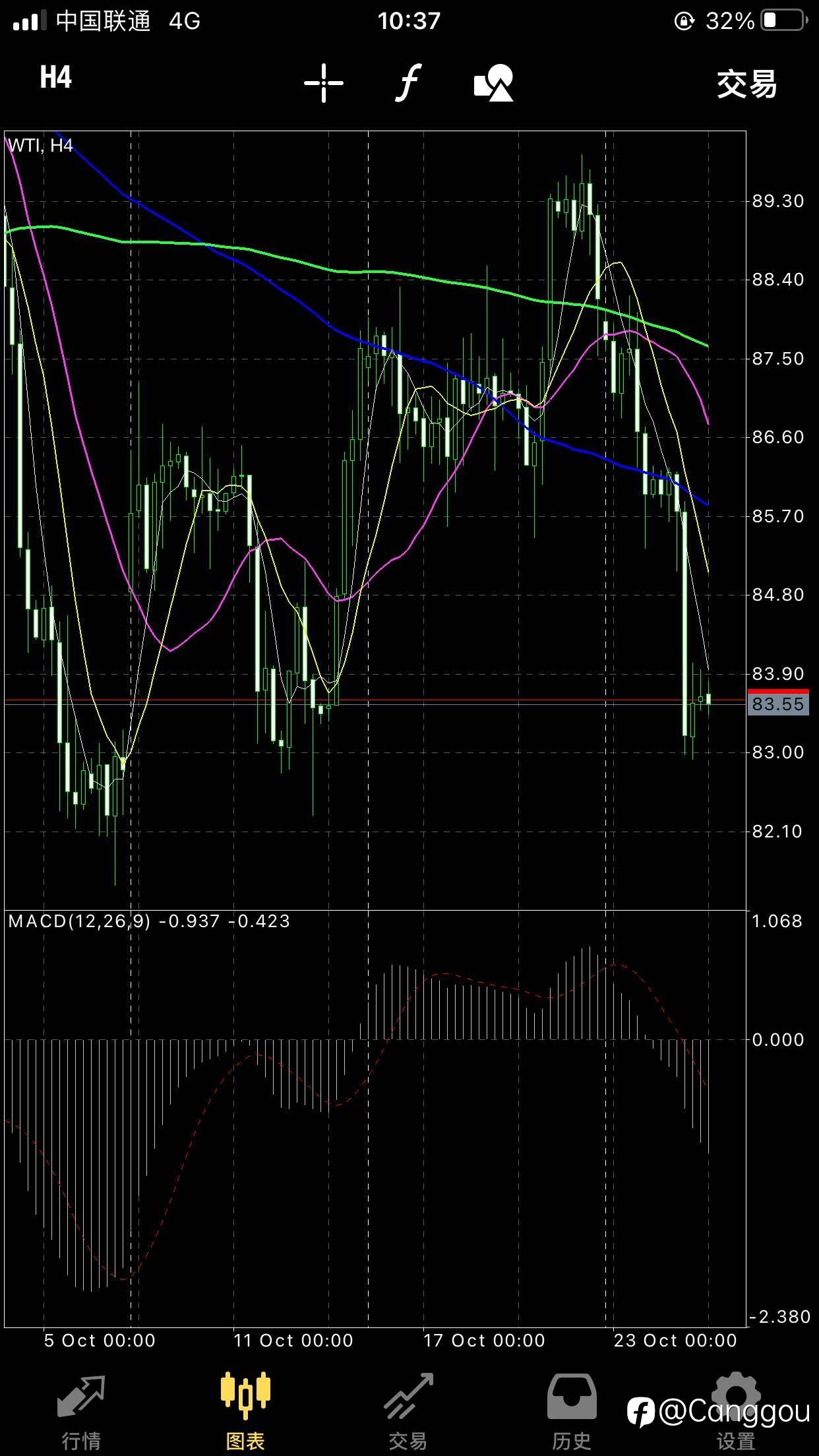The height and width of the screenshot is (1456, 819).
Task: Tap the orientation lock icon
Action: point(684,22)
